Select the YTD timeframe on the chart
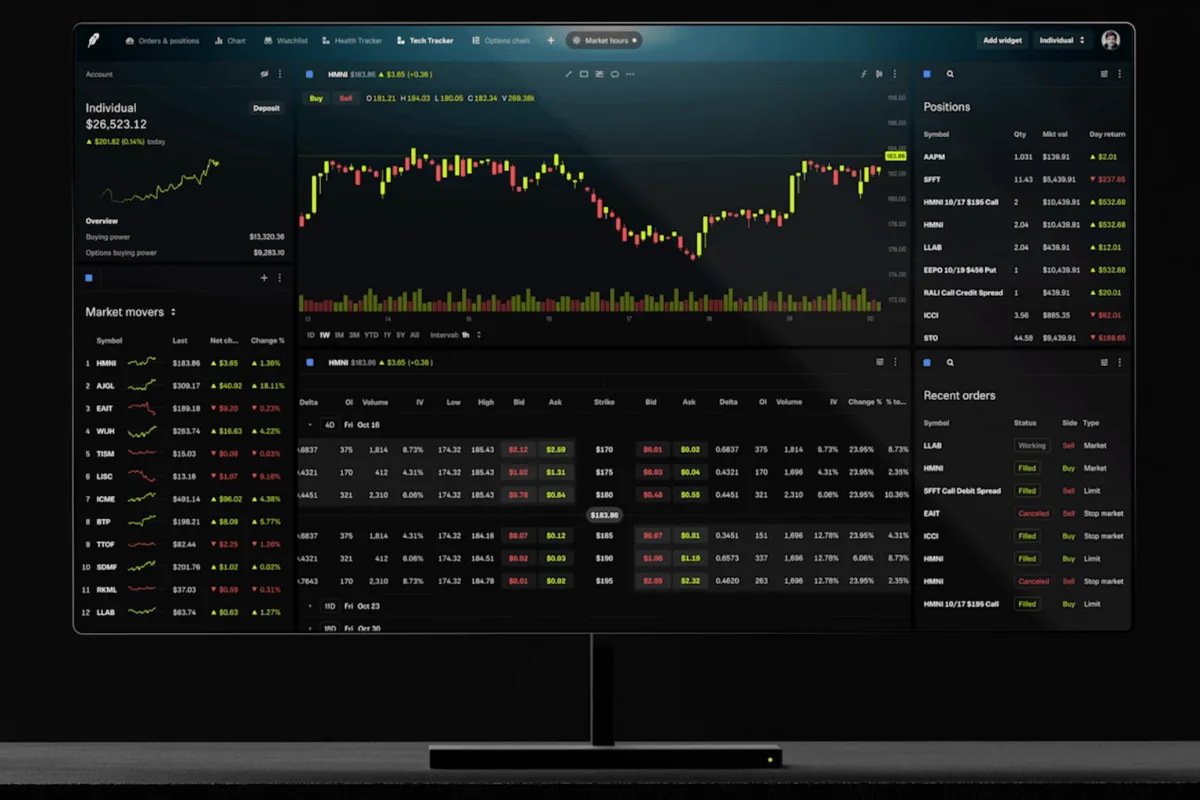 [370, 334]
